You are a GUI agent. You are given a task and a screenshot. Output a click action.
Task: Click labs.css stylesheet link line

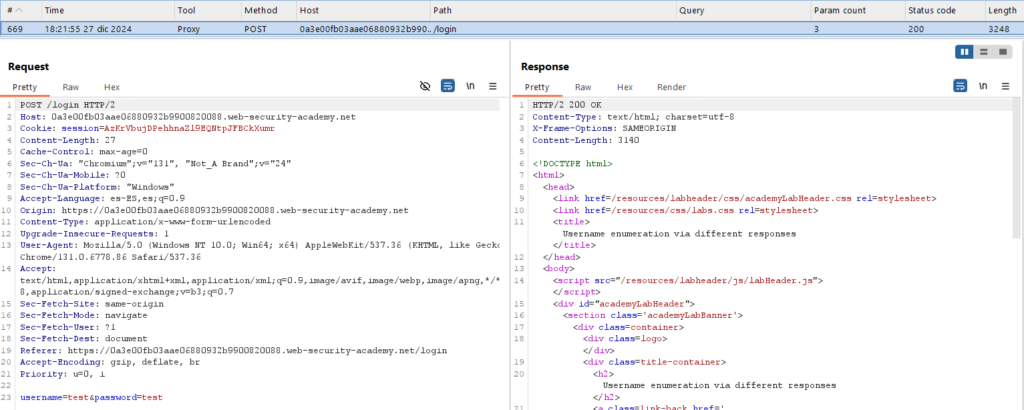686,210
